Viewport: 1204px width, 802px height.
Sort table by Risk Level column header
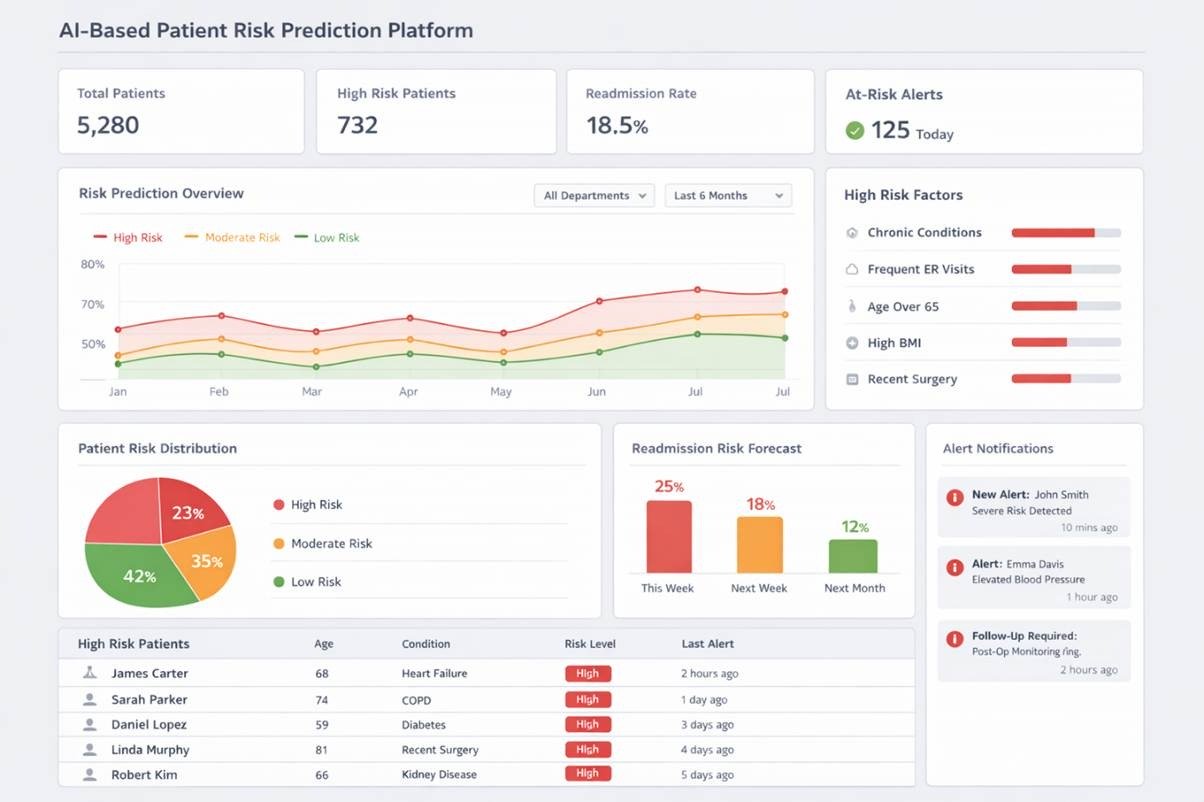tap(590, 644)
